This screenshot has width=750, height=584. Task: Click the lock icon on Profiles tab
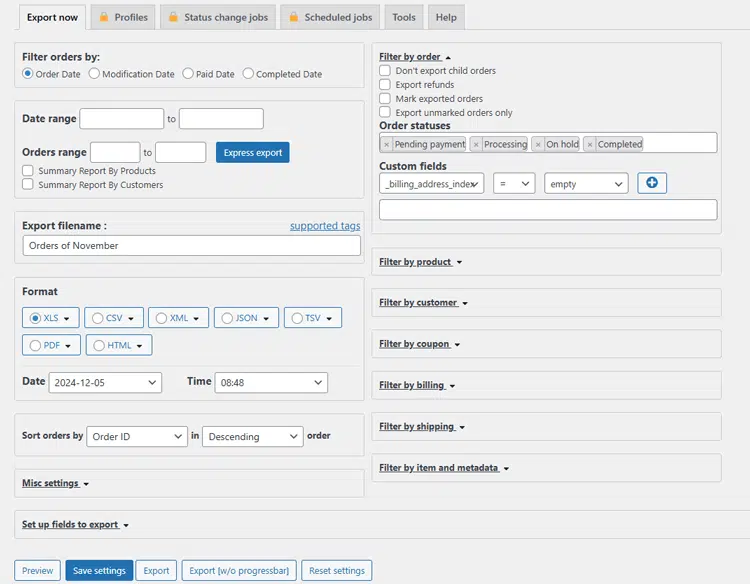pos(103,17)
